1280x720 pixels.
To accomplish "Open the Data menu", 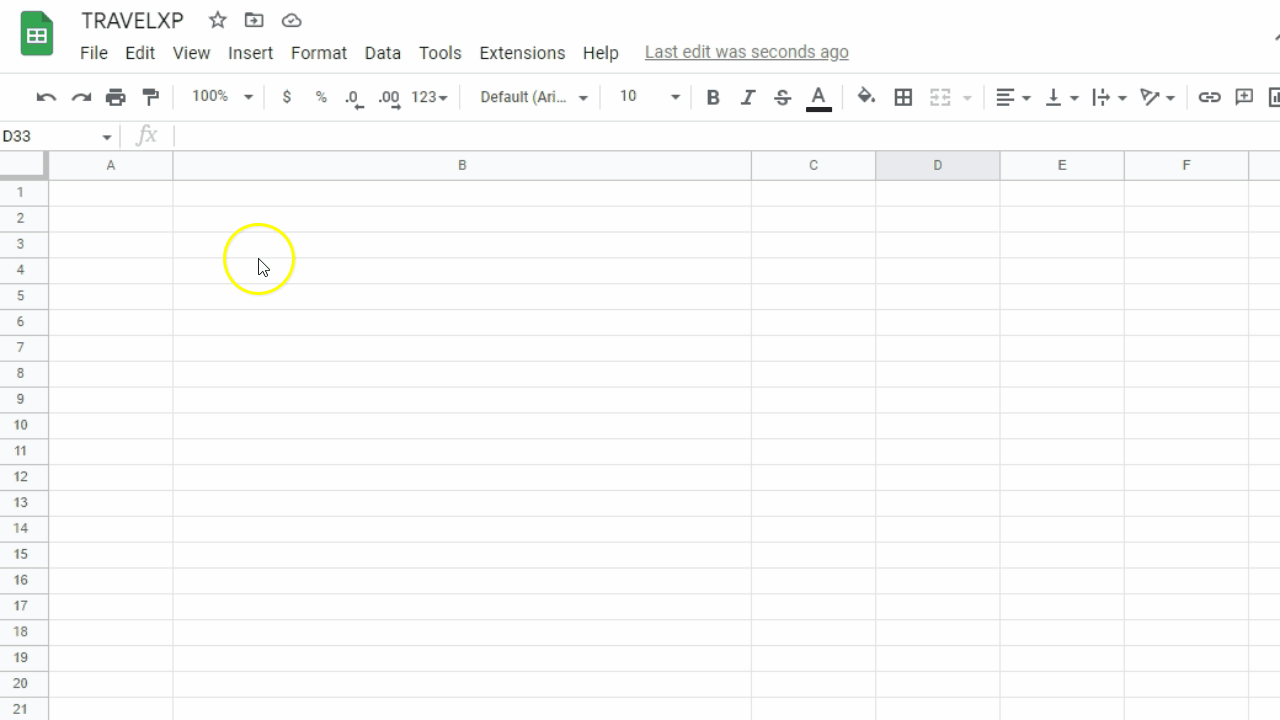I will pyautogui.click(x=382, y=53).
